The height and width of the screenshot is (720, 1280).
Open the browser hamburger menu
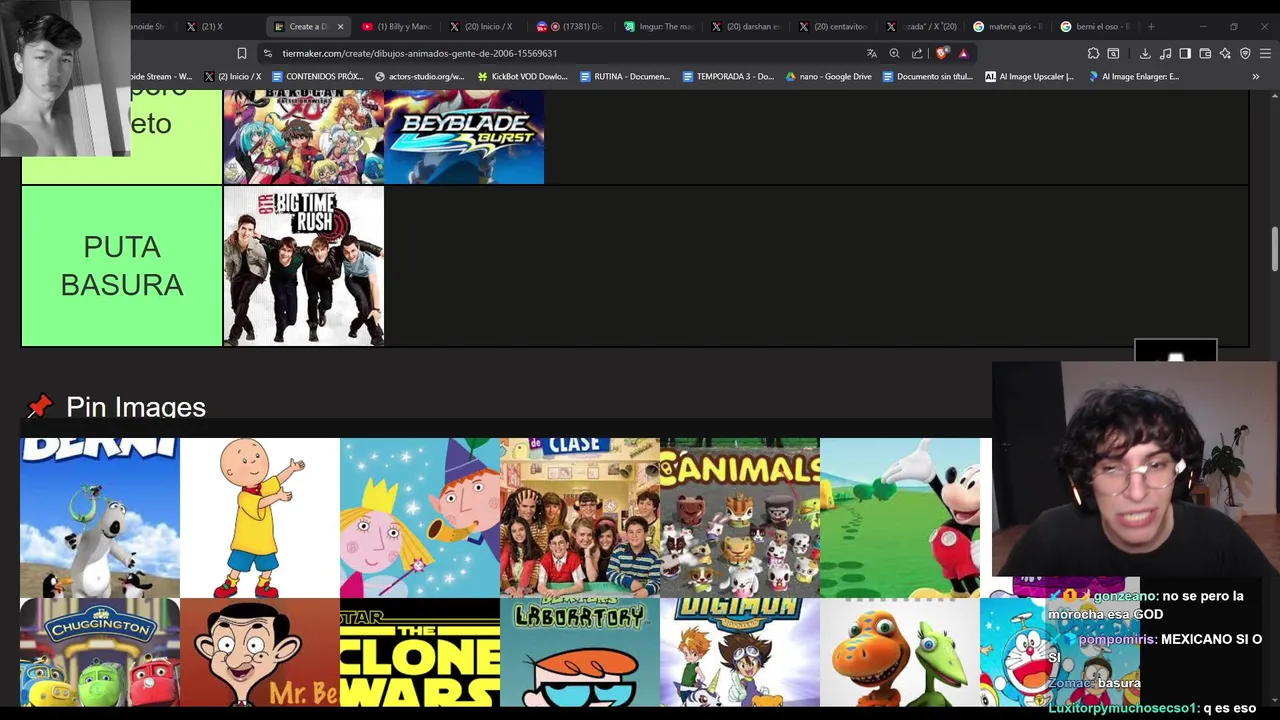pyautogui.click(x=1265, y=53)
